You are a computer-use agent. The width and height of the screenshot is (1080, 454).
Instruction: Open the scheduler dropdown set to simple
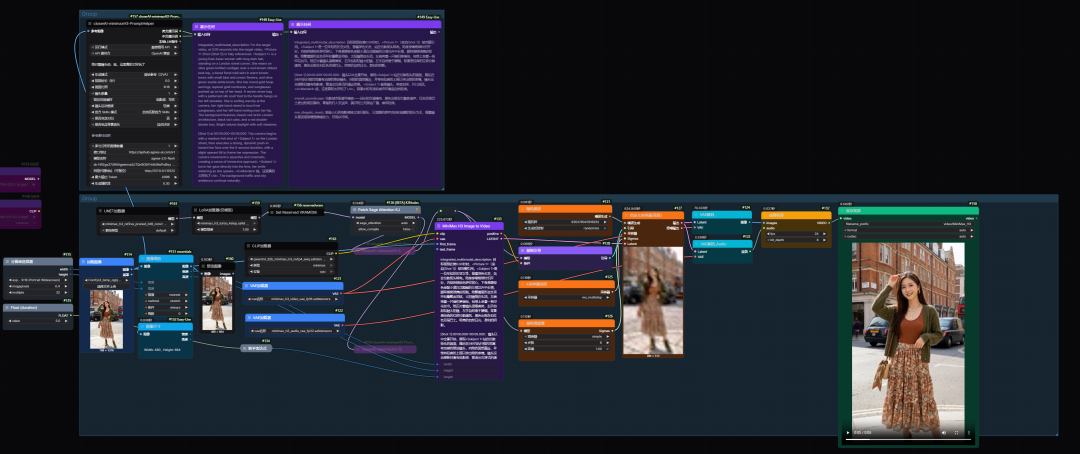pyautogui.click(x=566, y=337)
